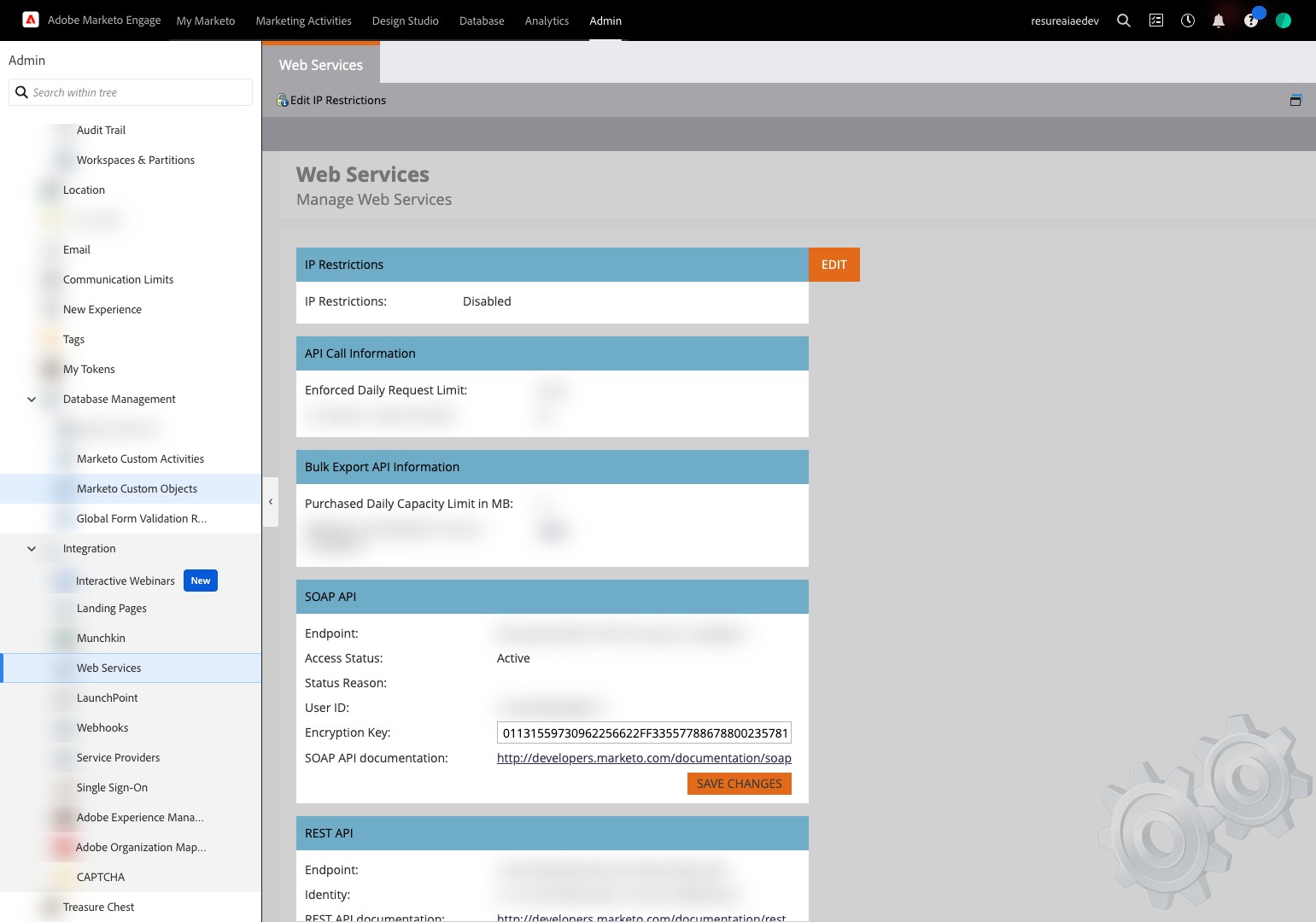This screenshot has width=1316, height=922.
Task: Click into the Encryption Key field
Action: [x=644, y=733]
